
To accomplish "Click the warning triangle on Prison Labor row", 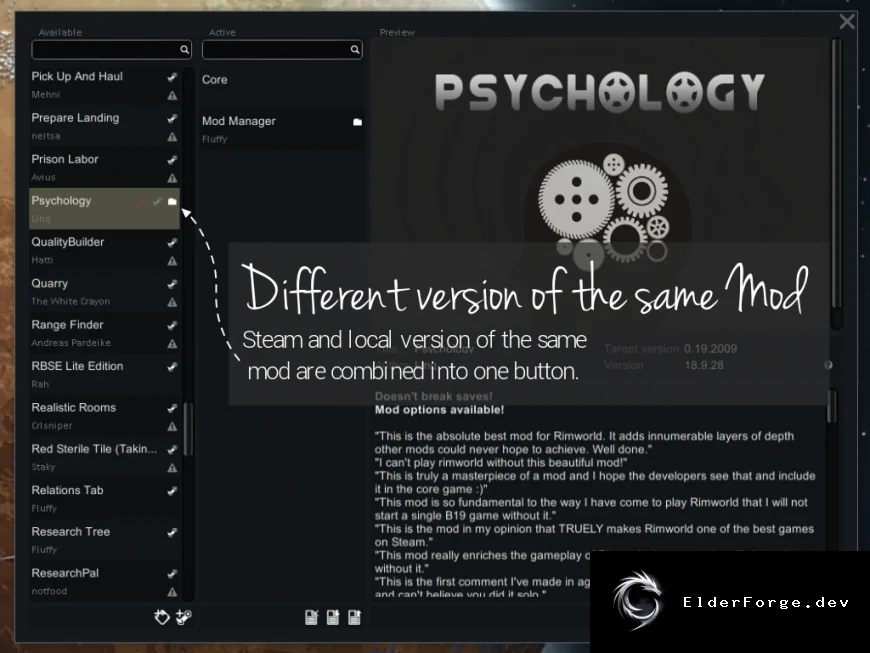I will tap(173, 178).
